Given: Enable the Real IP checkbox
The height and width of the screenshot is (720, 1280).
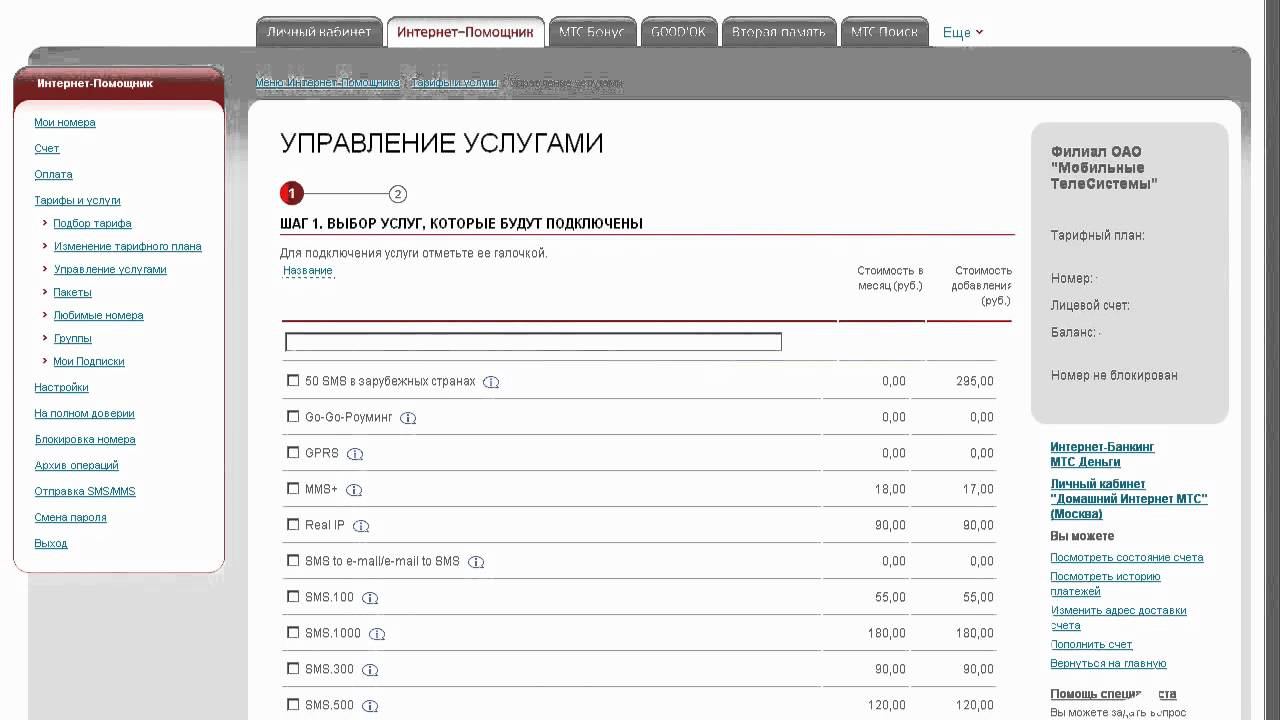Looking at the screenshot, I should pos(293,524).
